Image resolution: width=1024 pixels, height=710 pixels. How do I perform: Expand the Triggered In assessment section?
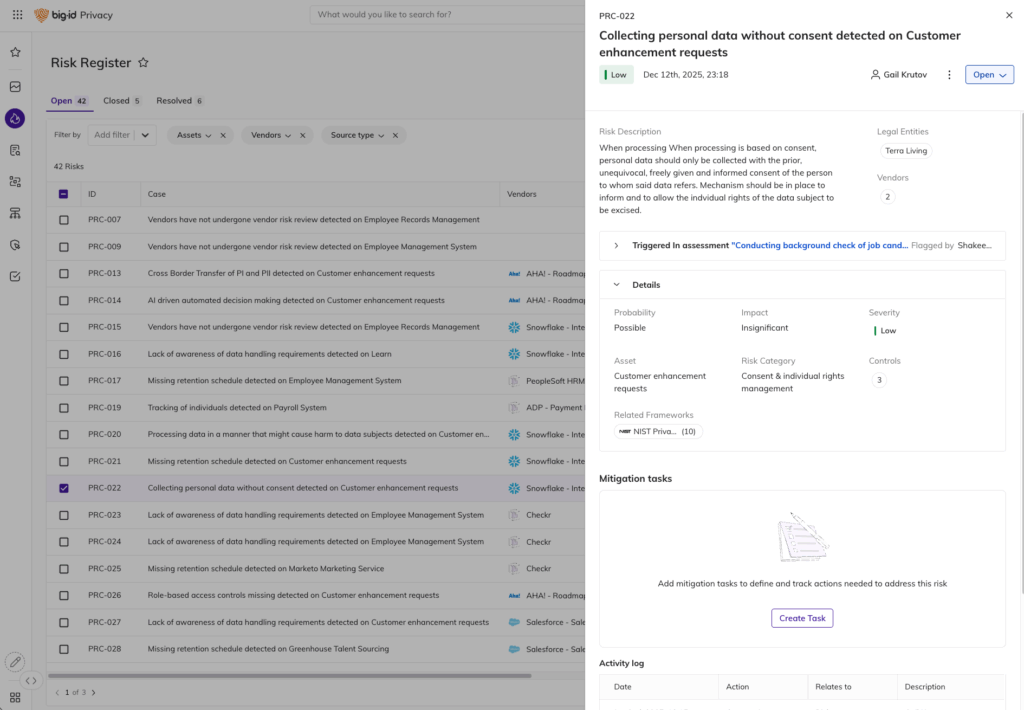(617, 245)
